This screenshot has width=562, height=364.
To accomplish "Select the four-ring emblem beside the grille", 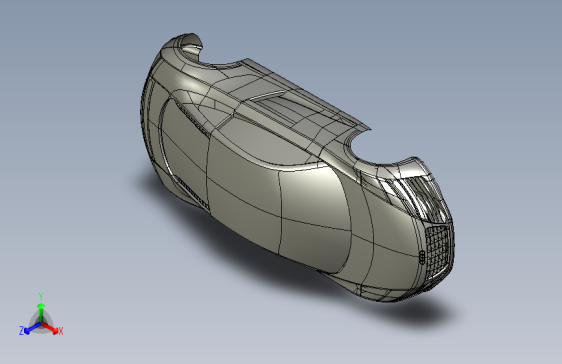I will coord(422,257).
